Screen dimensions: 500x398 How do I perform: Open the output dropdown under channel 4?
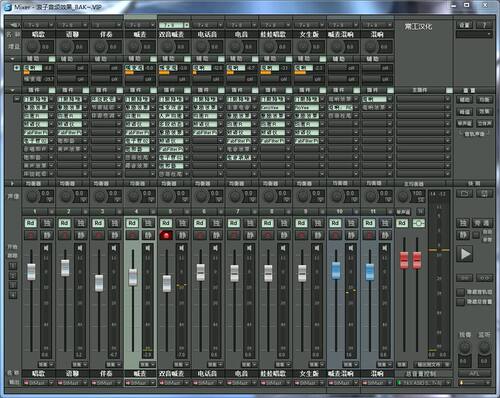click(x=140, y=383)
